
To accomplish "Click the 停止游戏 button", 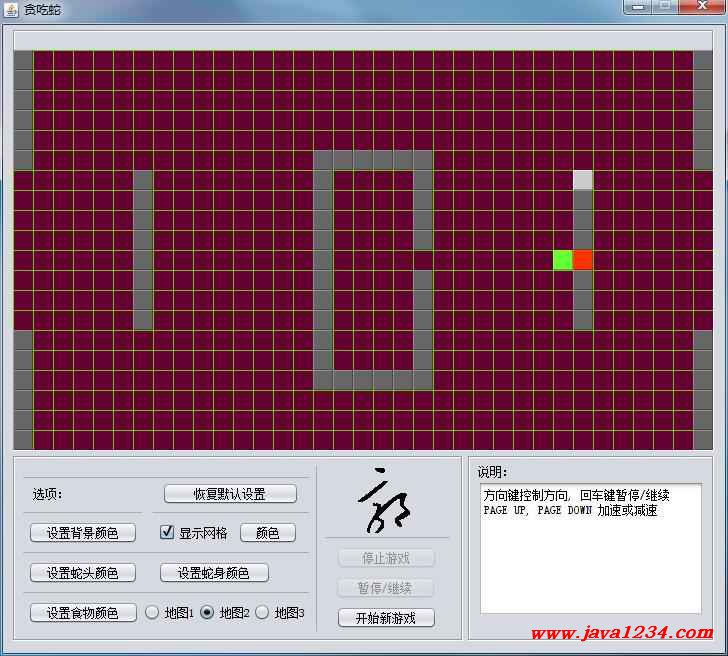I will coord(386,558).
